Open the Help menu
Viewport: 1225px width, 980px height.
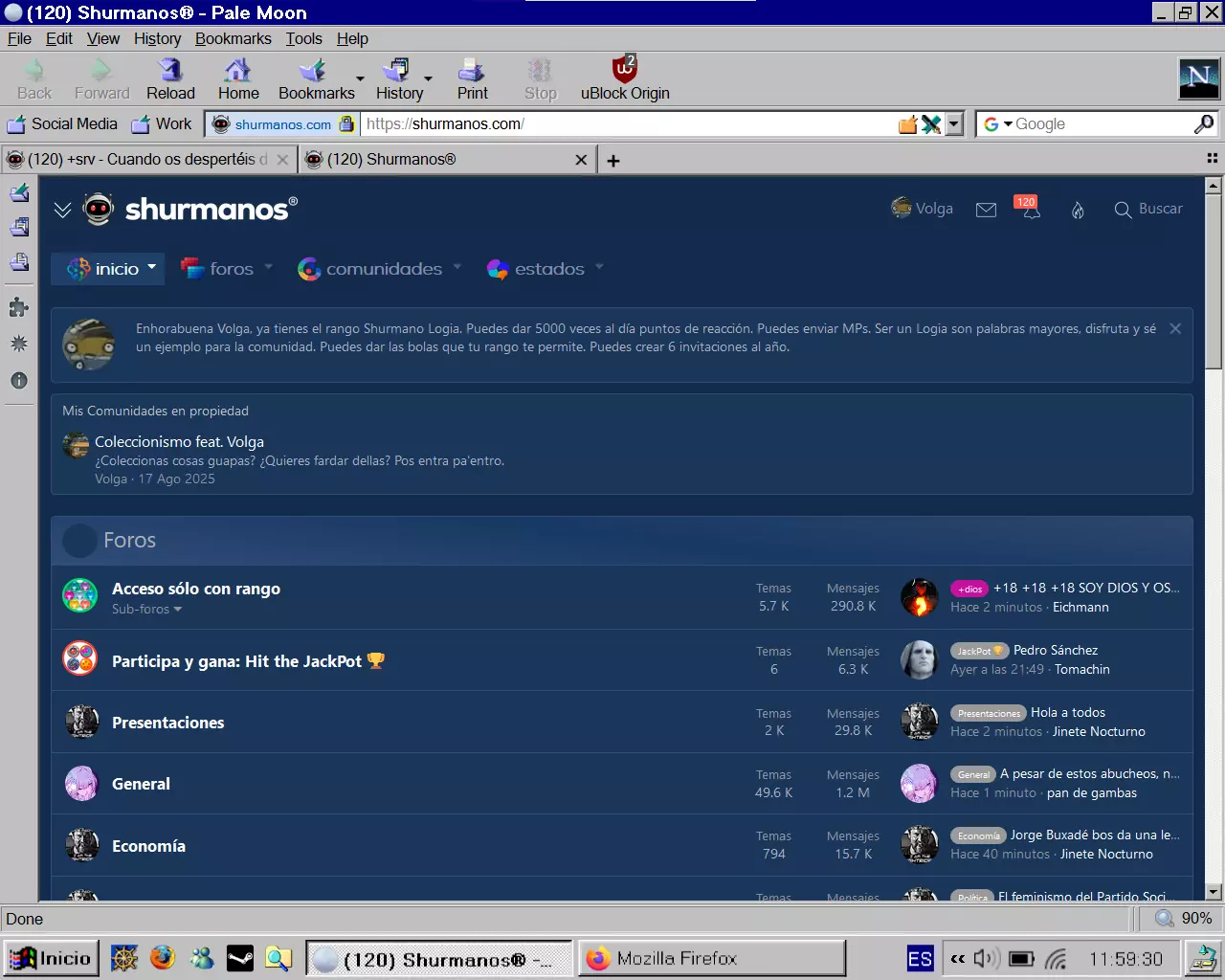tap(352, 38)
